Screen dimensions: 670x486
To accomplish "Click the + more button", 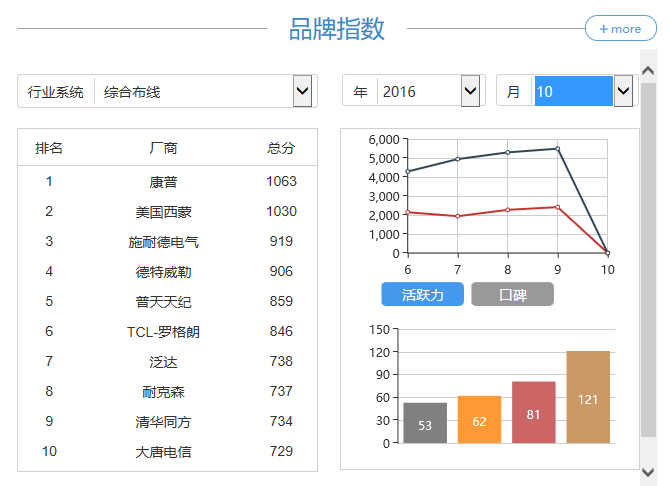I will tap(620, 28).
